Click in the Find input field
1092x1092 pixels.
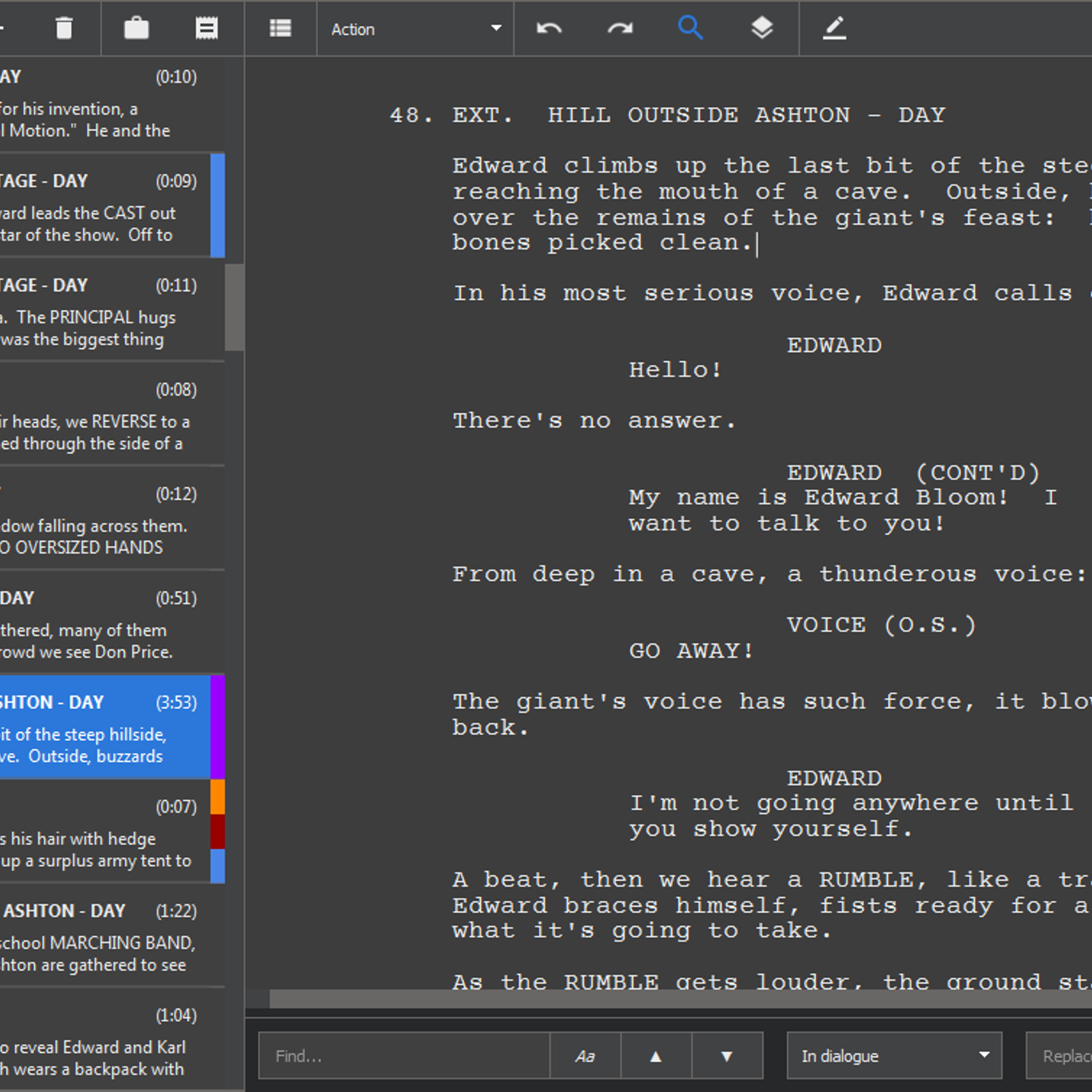pos(404,1056)
